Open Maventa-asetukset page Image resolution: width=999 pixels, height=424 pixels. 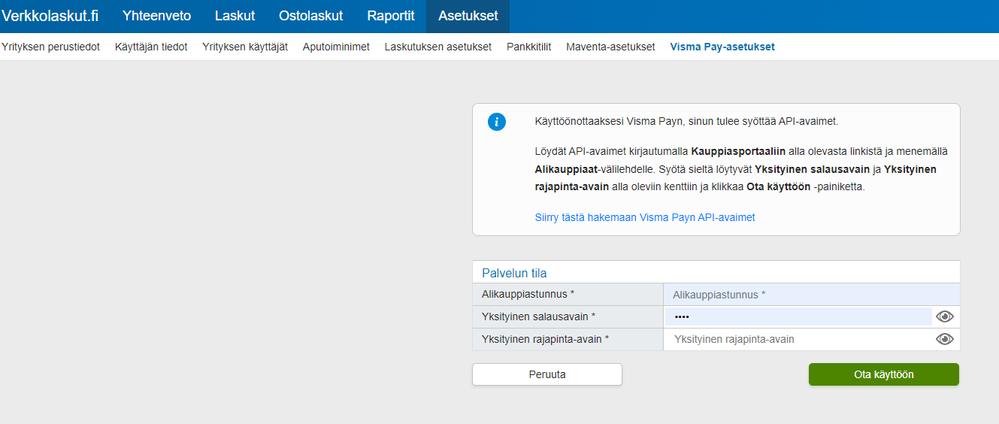[610, 47]
